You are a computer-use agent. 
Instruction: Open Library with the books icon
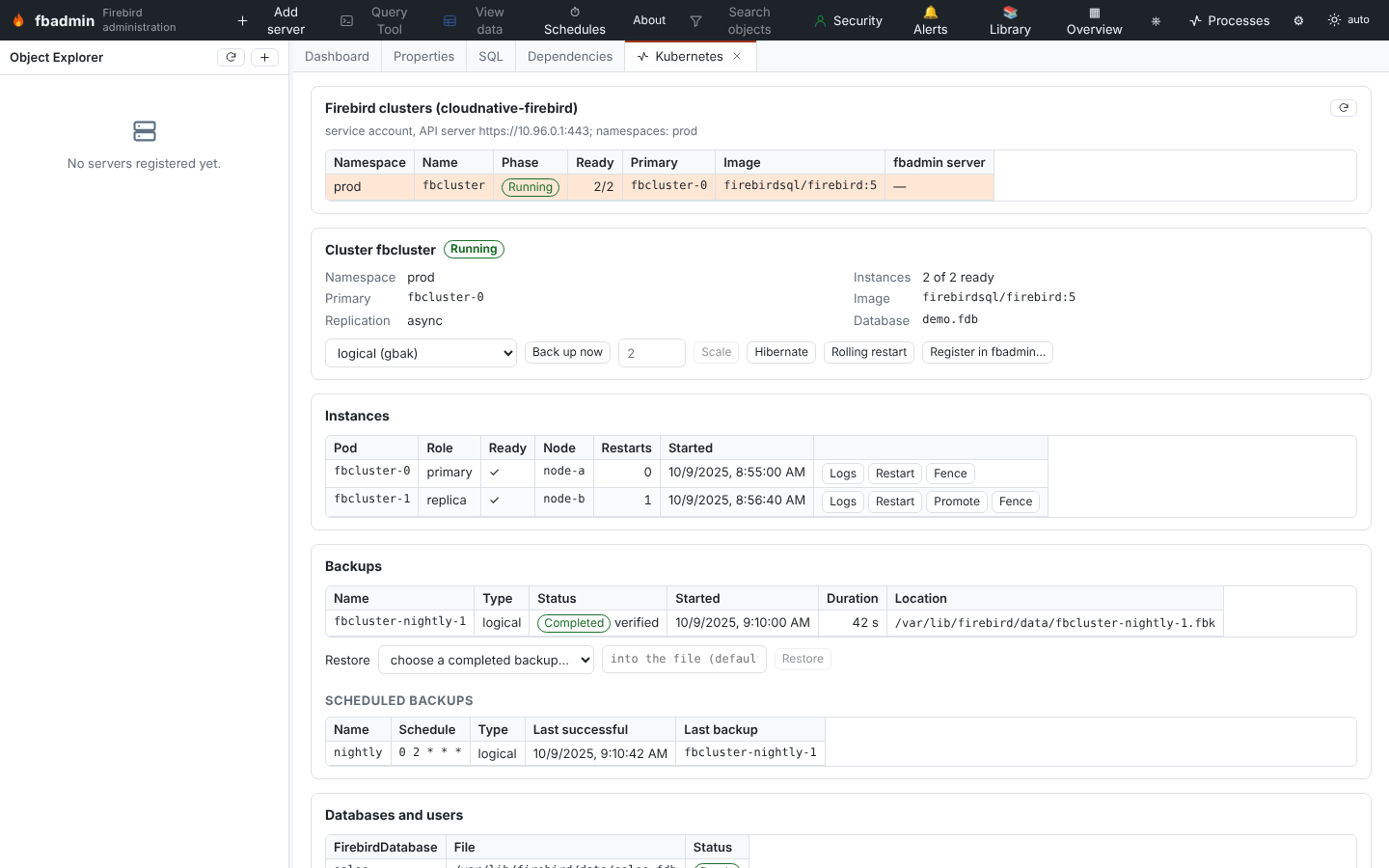pos(1010,20)
